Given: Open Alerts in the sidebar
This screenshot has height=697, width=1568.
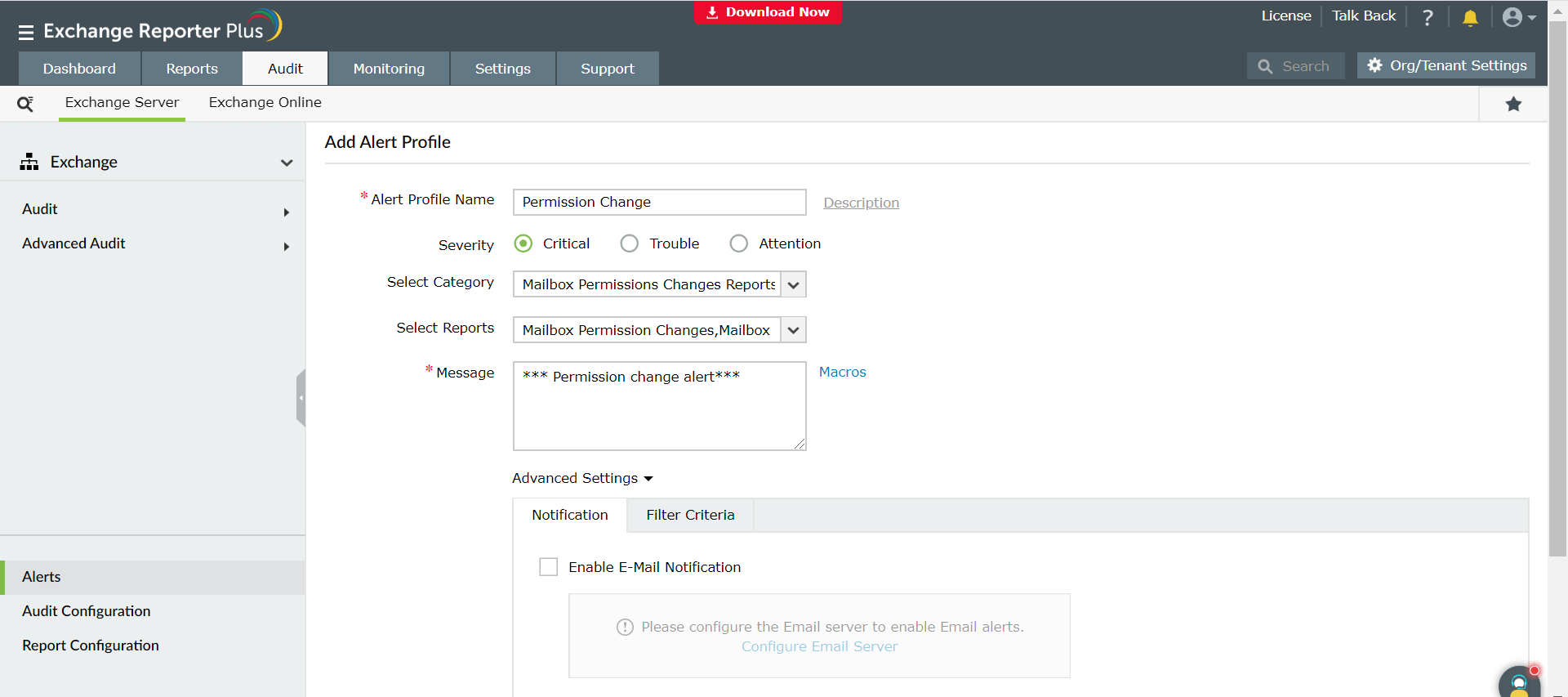Looking at the screenshot, I should pyautogui.click(x=153, y=577).
